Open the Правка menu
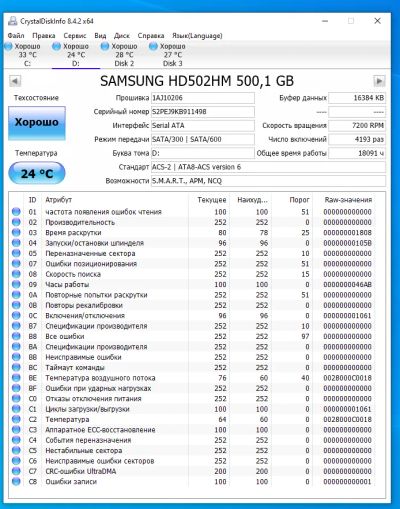Screen dimensions: 400x509 click(44, 36)
